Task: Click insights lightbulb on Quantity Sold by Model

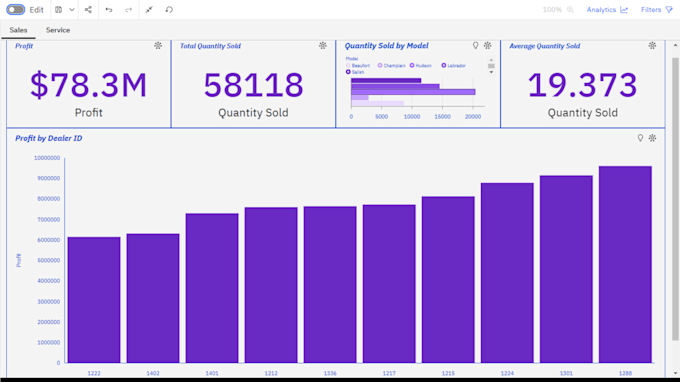Action: (x=475, y=46)
